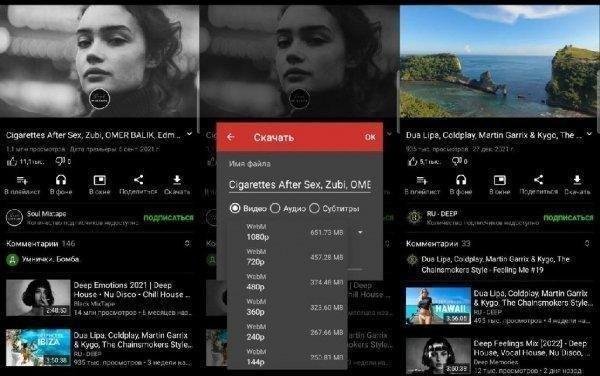Open Deep Emotions 2021 video thumbnail
Viewport: 600px width, 376px height.
(x=38, y=298)
